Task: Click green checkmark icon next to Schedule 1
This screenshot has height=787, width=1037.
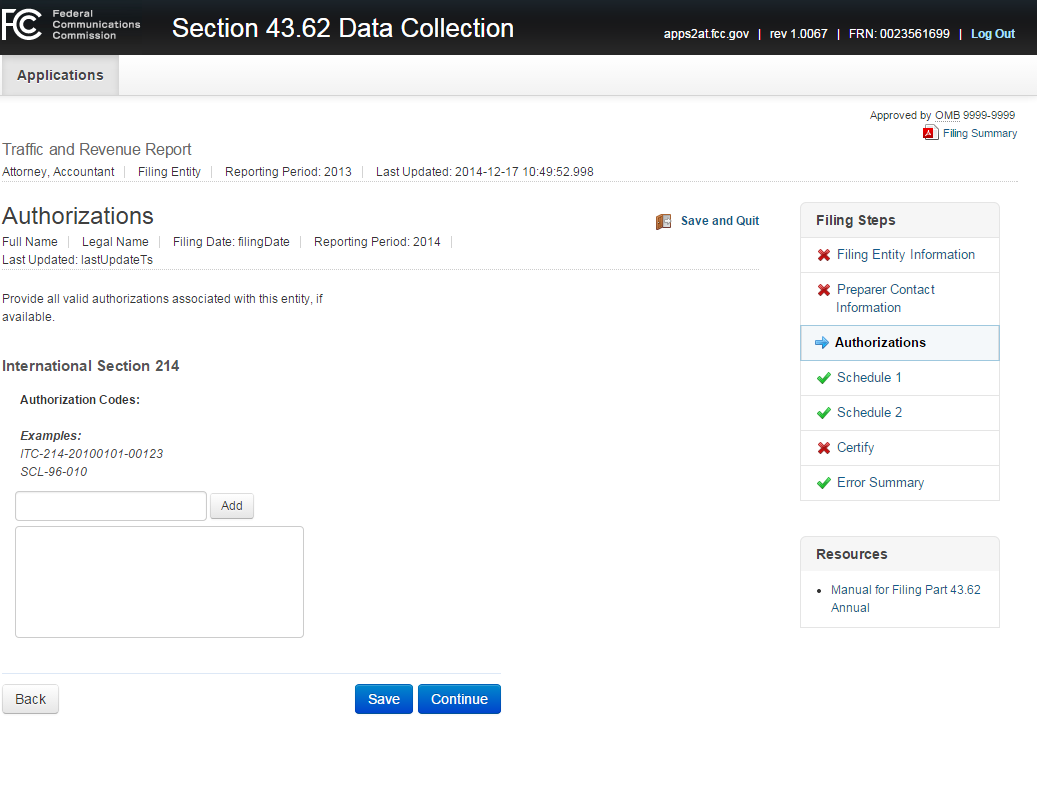Action: point(824,378)
